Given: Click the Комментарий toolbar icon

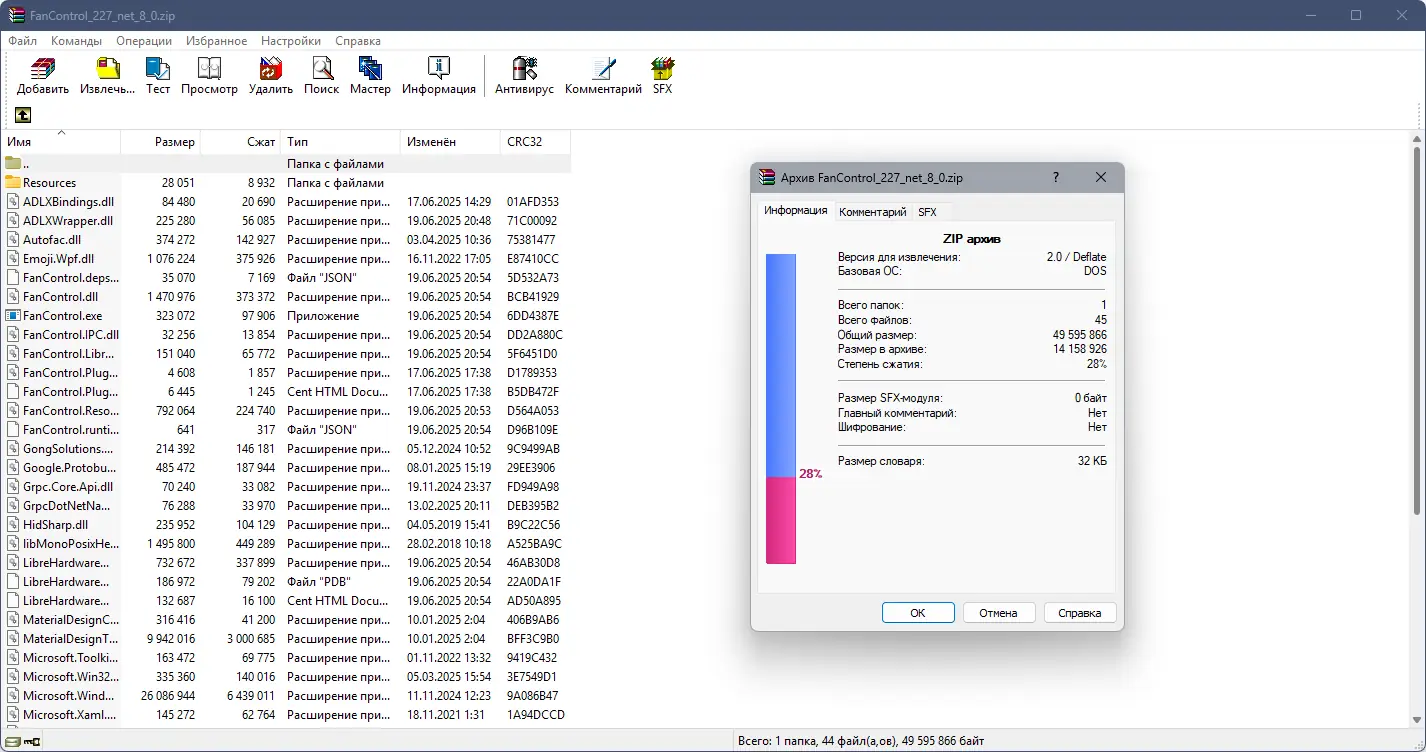Looking at the screenshot, I should coord(603,69).
